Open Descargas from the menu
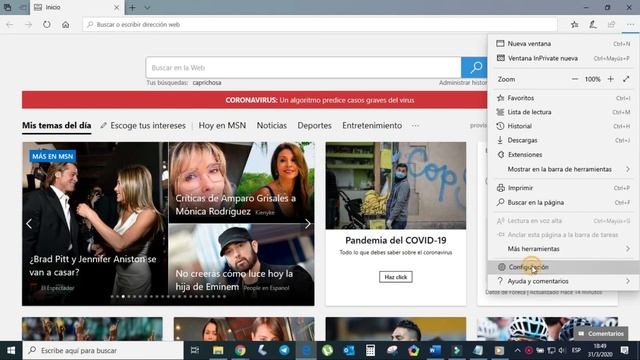Image resolution: width=640 pixels, height=360 pixels. coord(563,140)
